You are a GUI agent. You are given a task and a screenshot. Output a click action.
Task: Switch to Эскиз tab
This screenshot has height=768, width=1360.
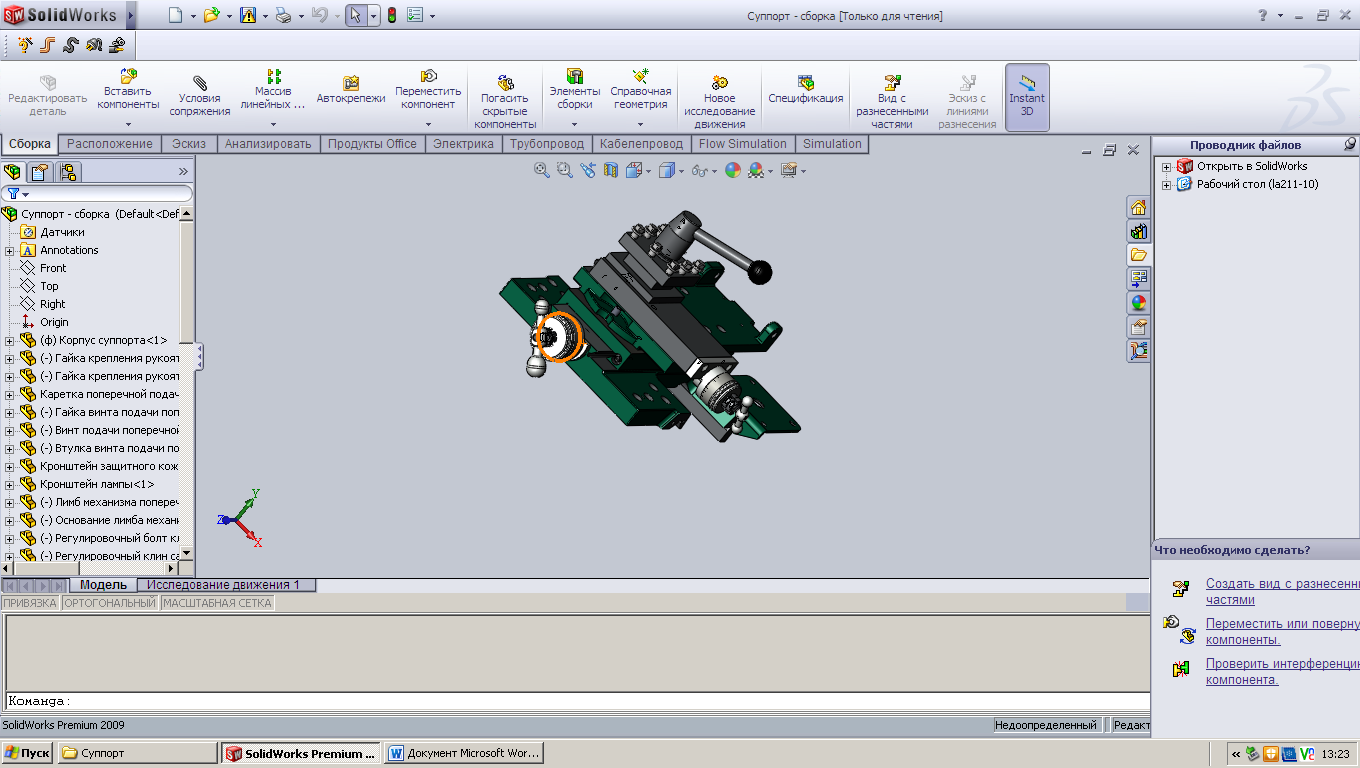pos(188,144)
